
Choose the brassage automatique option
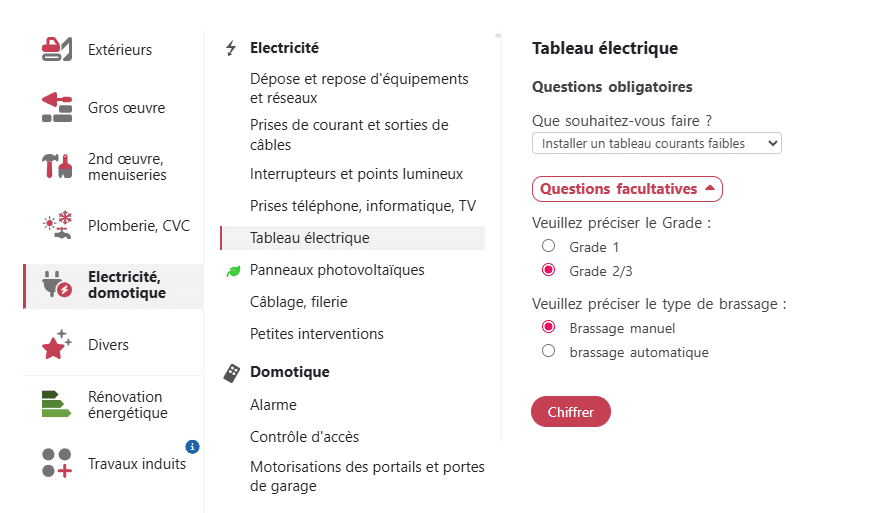tap(548, 351)
